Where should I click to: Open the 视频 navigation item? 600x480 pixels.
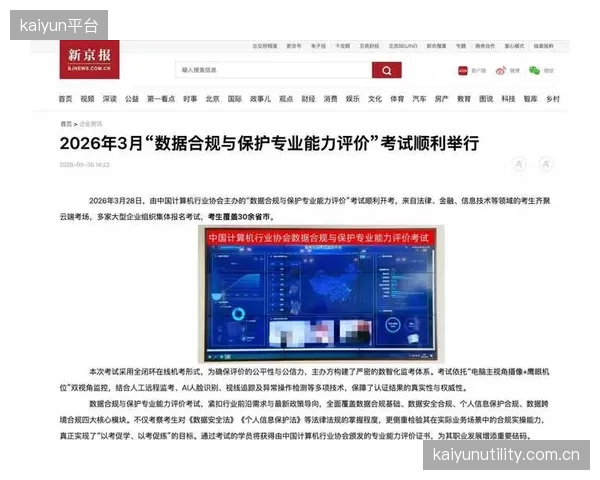(x=87, y=99)
